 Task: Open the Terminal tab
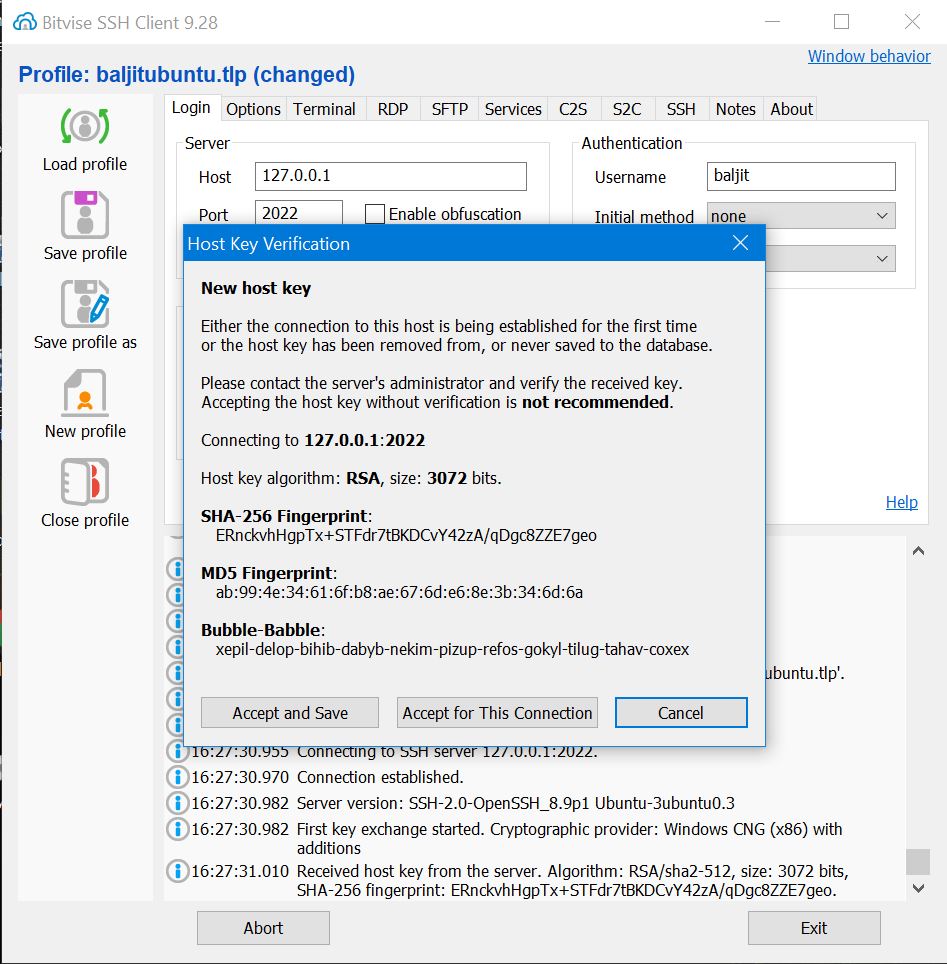pos(324,109)
